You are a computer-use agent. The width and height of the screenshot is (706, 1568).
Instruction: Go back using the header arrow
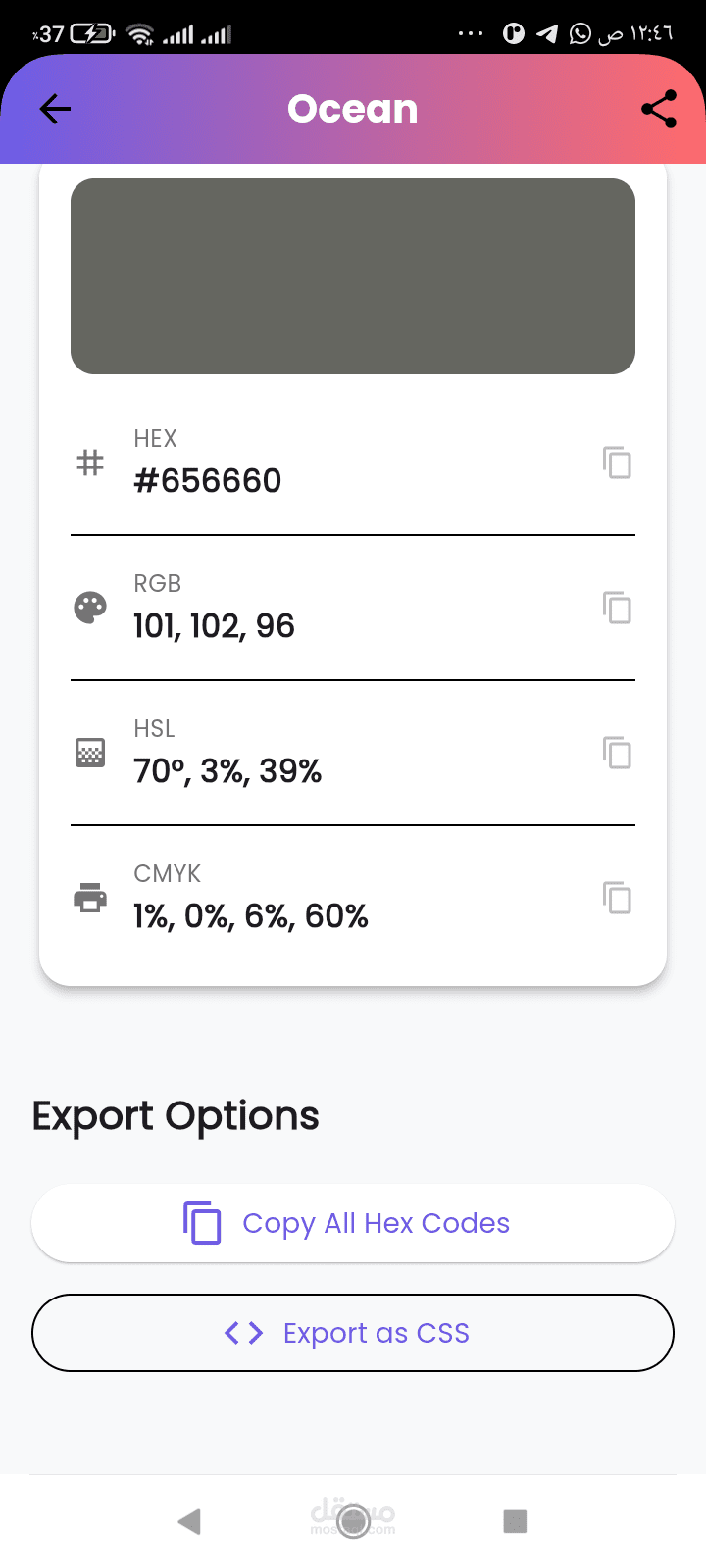pyautogui.click(x=56, y=109)
